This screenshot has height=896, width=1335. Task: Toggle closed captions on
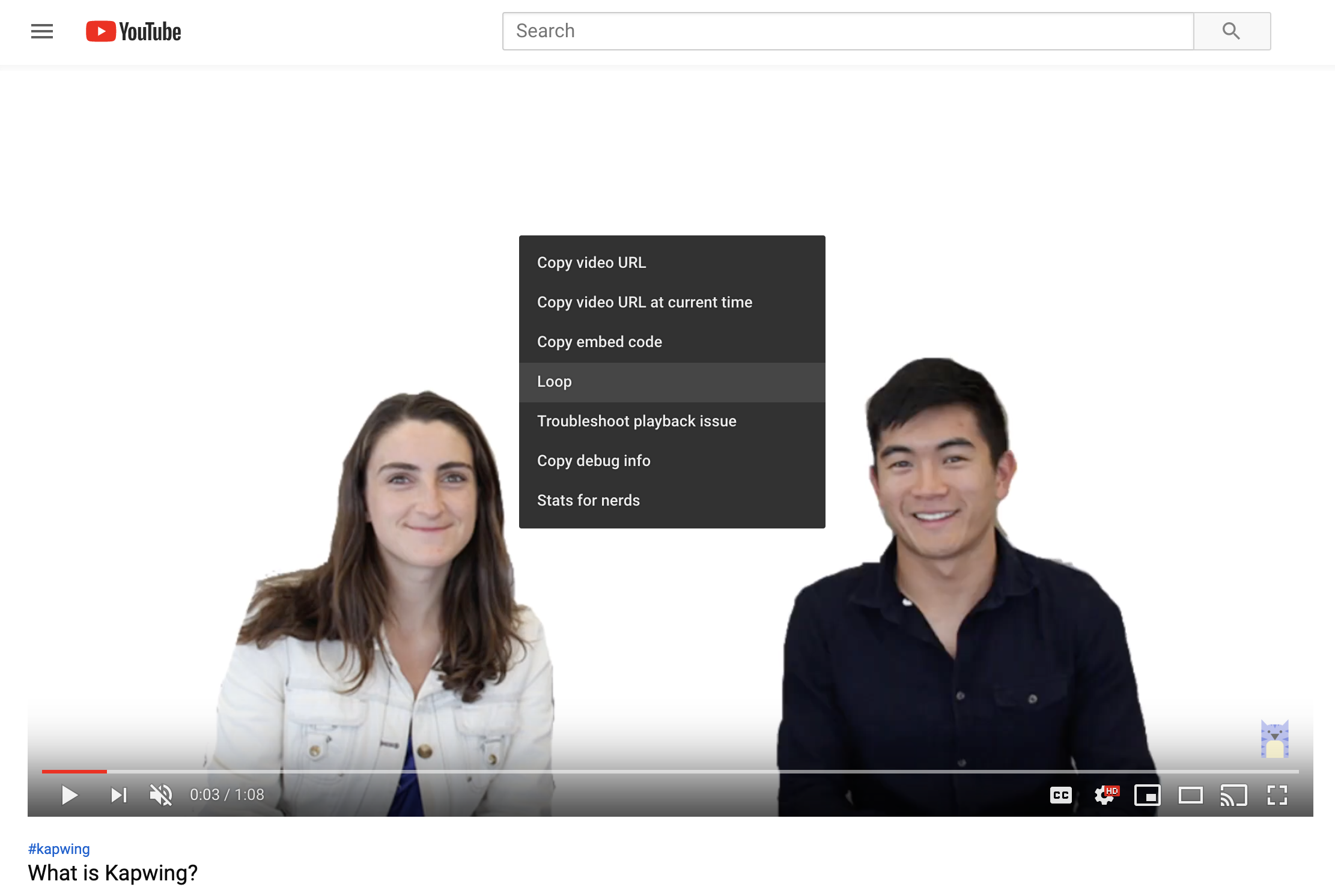(x=1060, y=795)
